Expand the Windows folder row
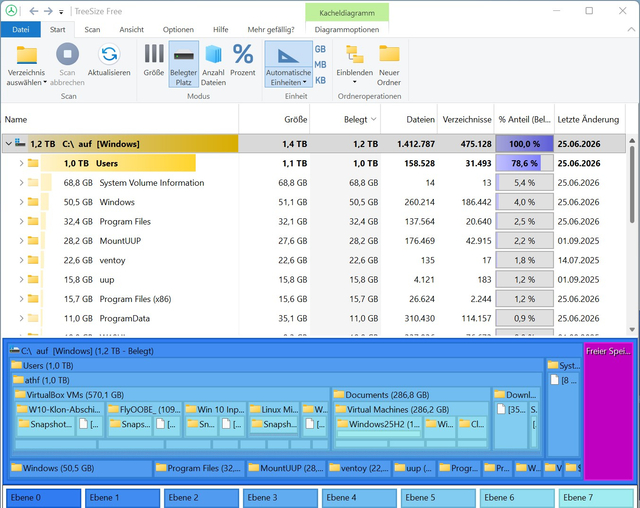The image size is (640, 508). [x=21, y=202]
